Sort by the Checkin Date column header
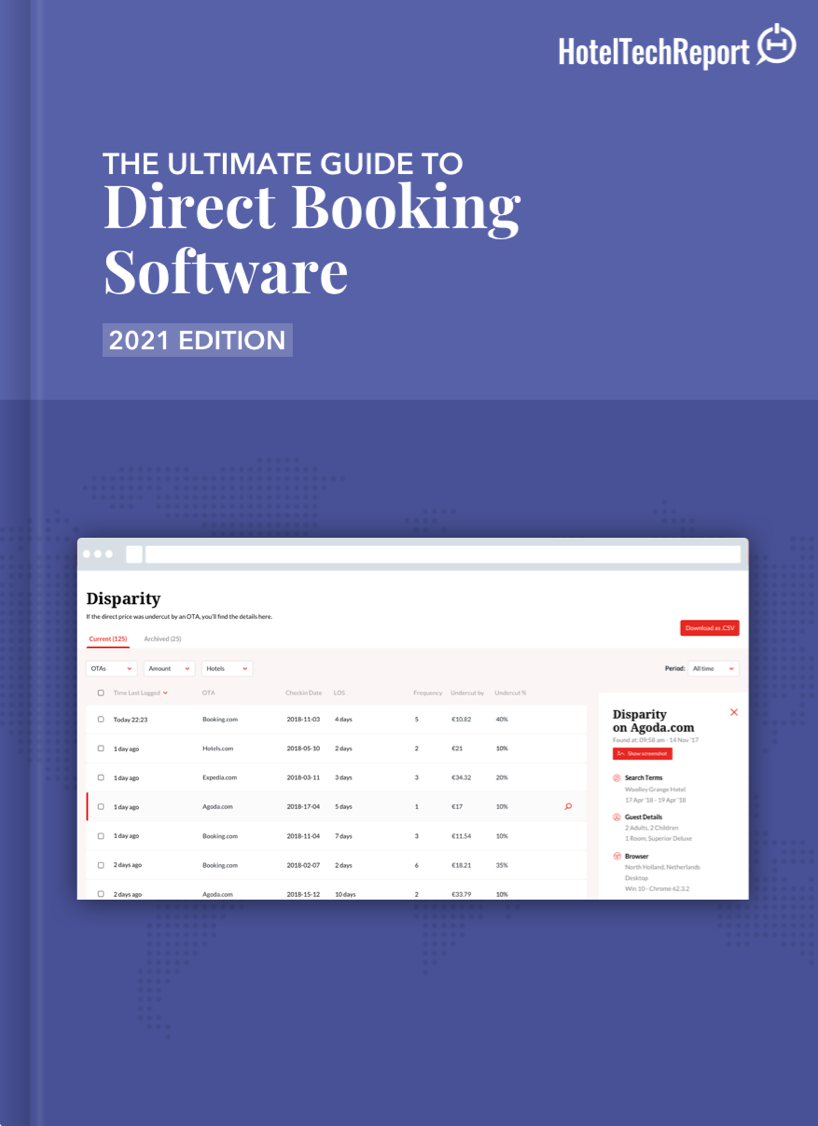The height and width of the screenshot is (1126, 818). (303, 693)
